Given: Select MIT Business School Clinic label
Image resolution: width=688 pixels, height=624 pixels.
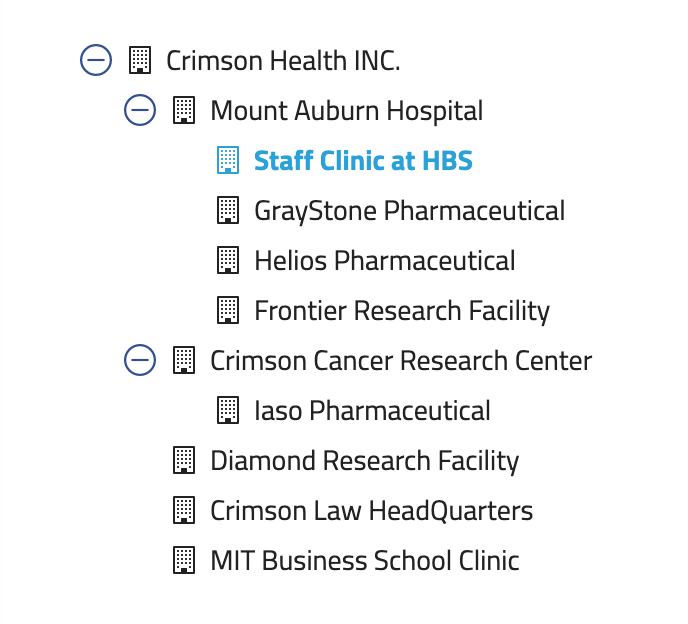Looking at the screenshot, I should click(364, 560).
